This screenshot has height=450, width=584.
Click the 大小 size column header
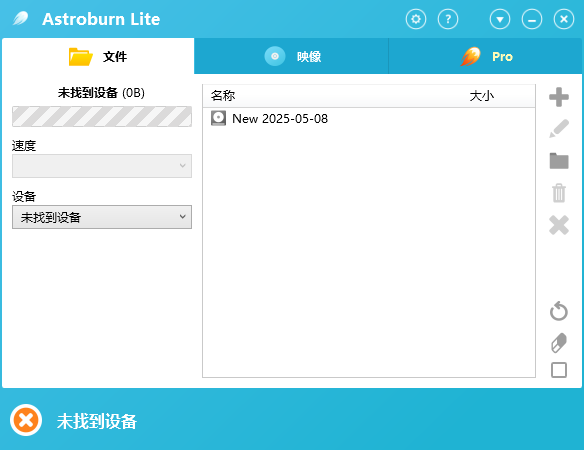click(x=481, y=96)
